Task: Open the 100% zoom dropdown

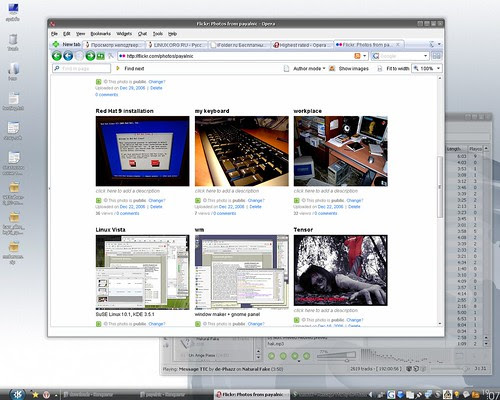Action: [x=438, y=68]
